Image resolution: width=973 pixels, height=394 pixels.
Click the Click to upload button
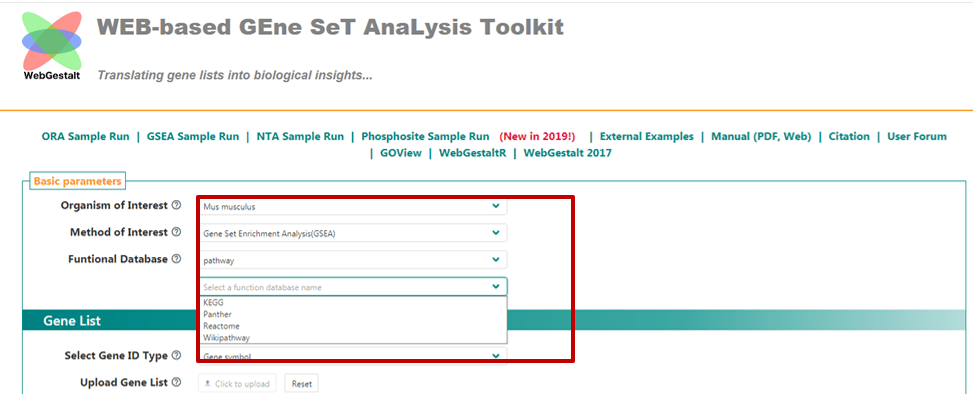237,383
